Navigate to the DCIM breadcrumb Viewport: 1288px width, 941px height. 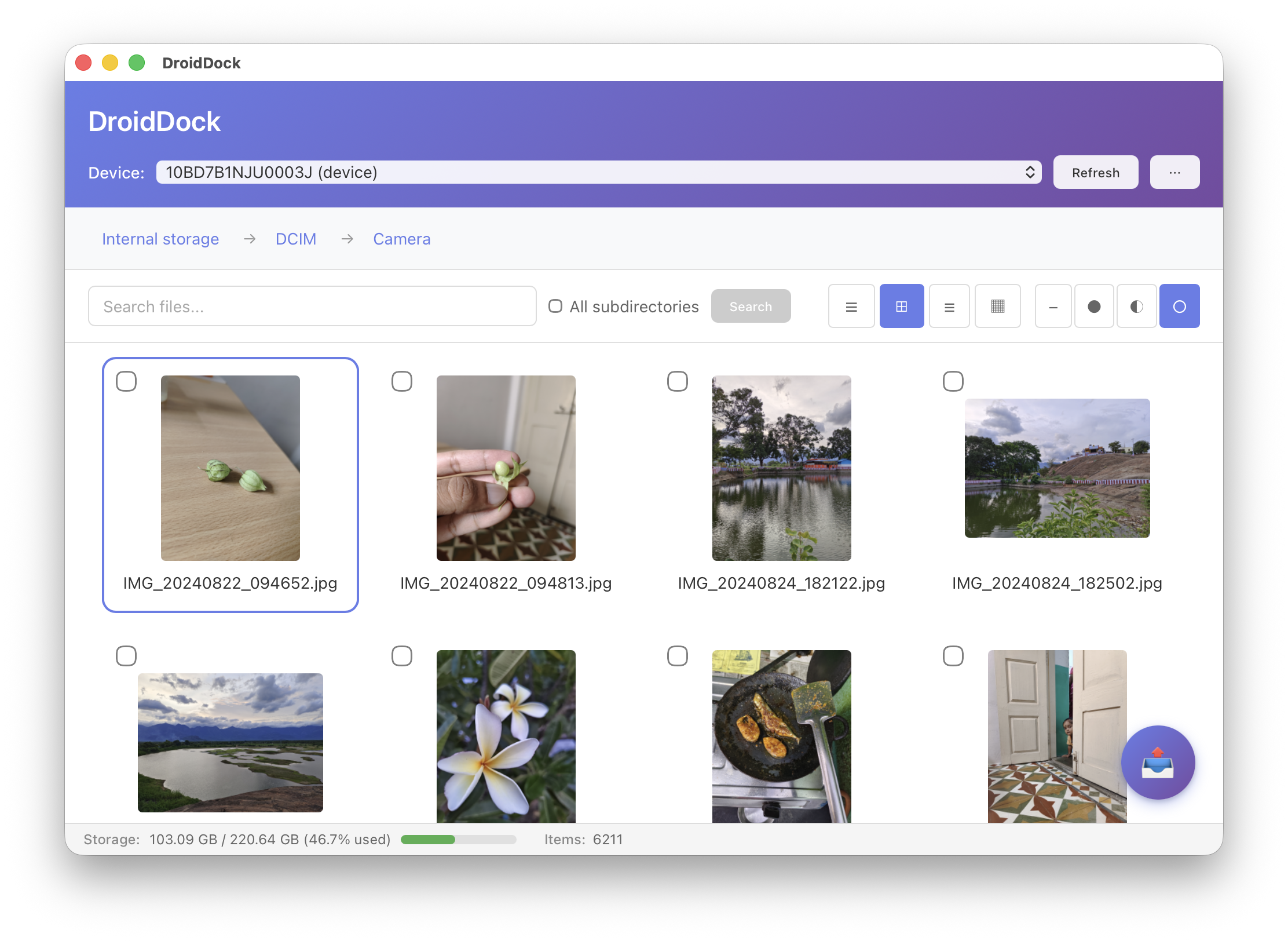click(295, 239)
